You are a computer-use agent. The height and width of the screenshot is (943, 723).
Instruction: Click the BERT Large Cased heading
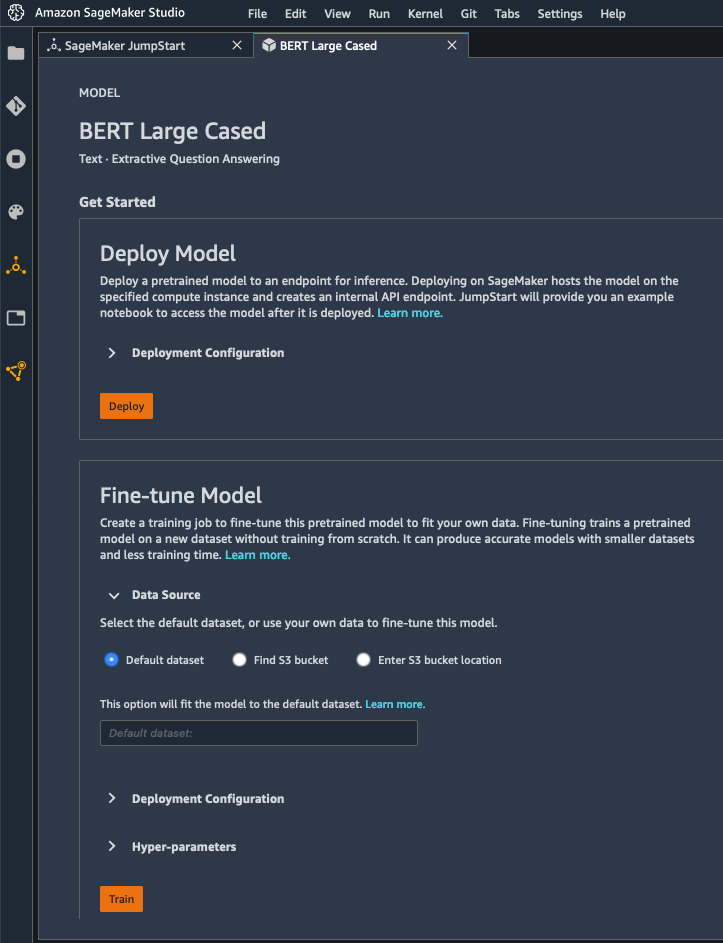pos(173,131)
